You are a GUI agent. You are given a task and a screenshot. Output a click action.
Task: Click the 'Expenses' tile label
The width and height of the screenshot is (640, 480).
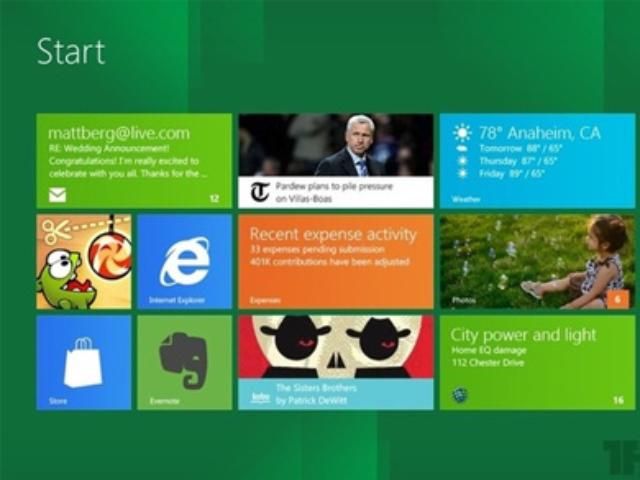265,300
